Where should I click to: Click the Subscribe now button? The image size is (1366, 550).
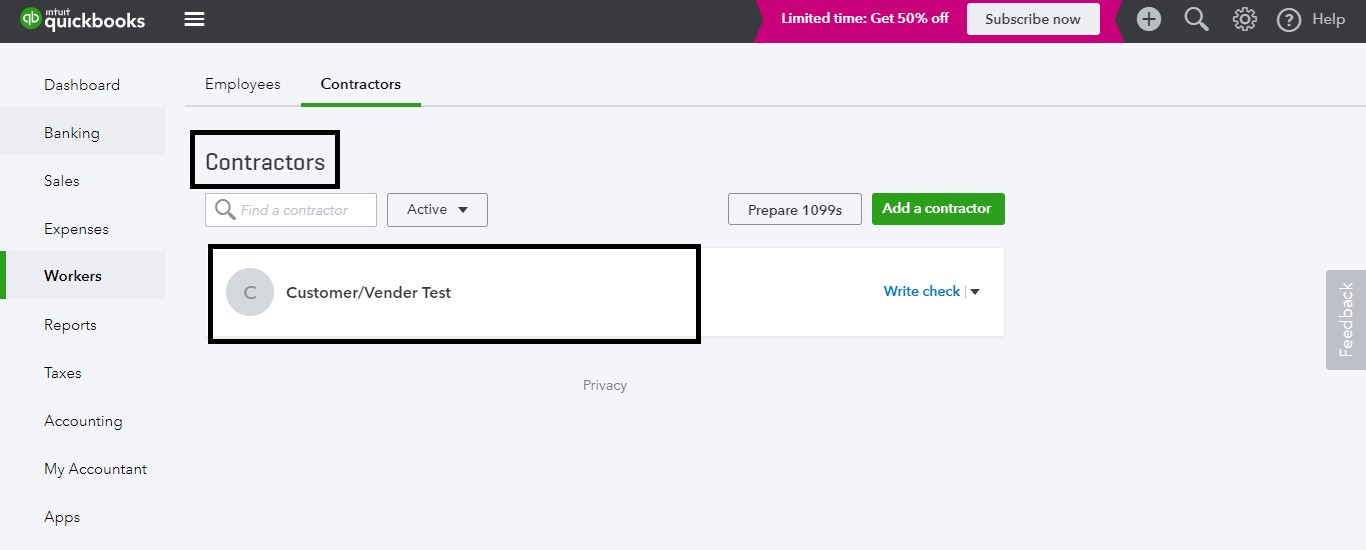1032,19
